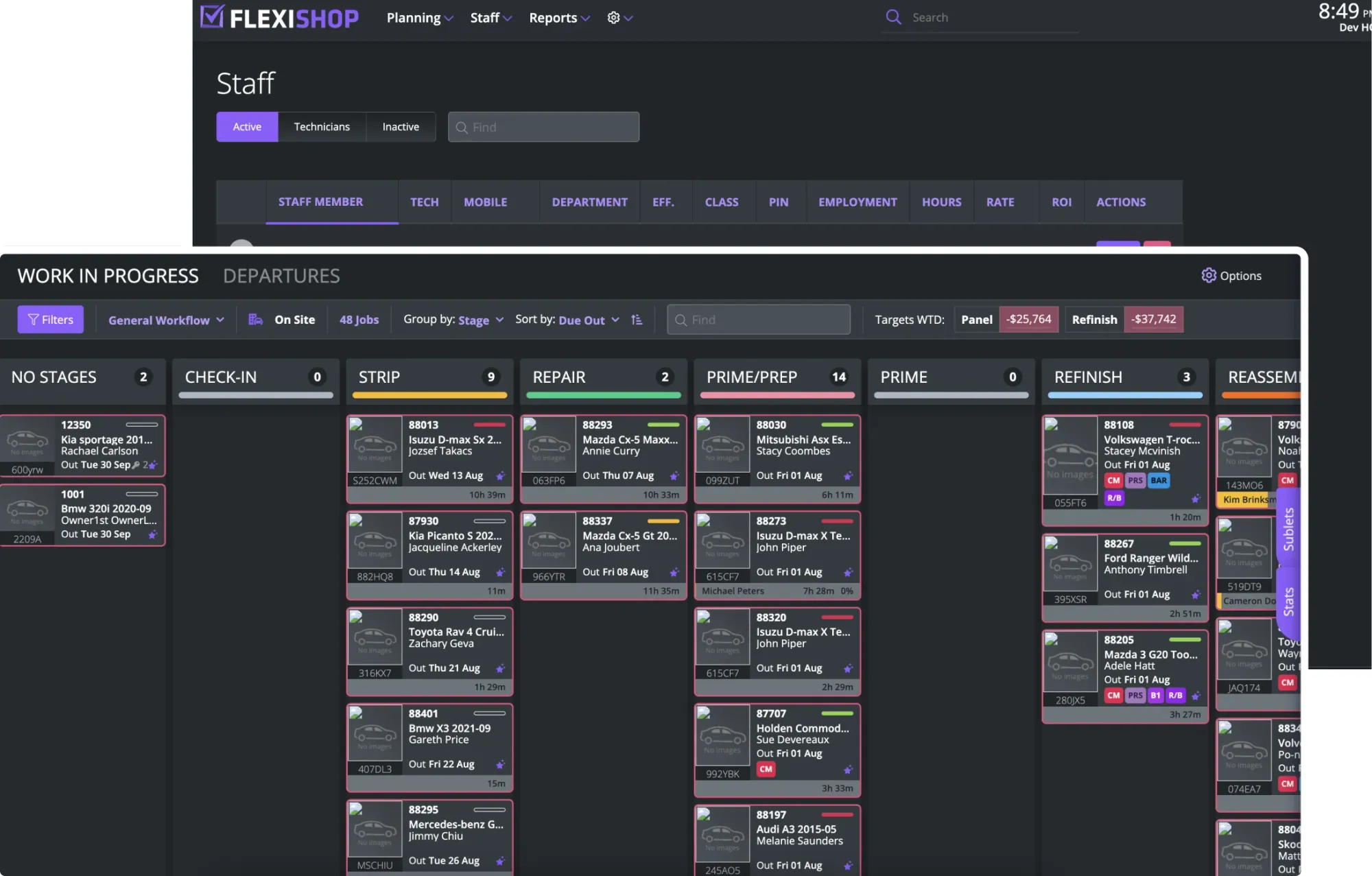The width and height of the screenshot is (1372, 876).
Task: Click the On Site building icon
Action: tap(256, 320)
